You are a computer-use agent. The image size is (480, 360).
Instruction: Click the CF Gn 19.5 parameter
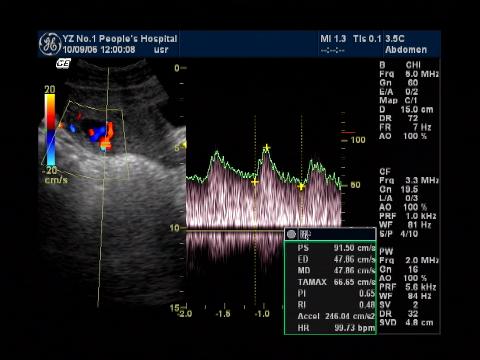tap(399, 189)
